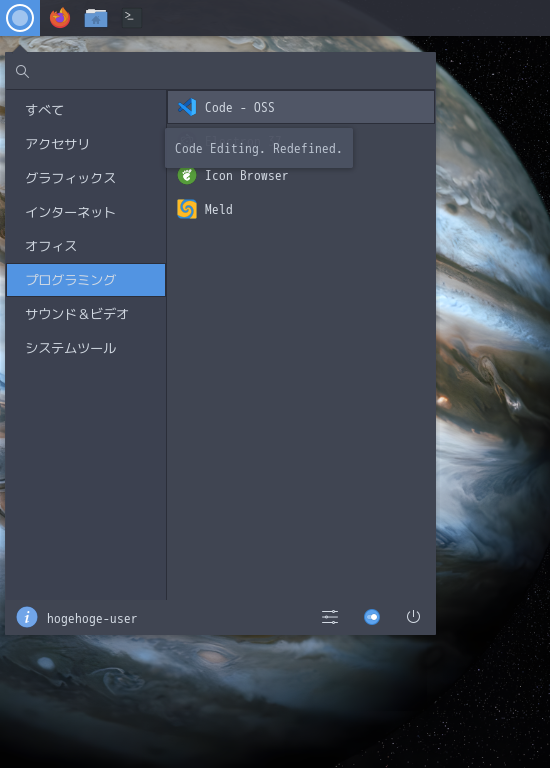The image size is (550, 768).
Task: Open the システムツール category
Action: point(86,348)
